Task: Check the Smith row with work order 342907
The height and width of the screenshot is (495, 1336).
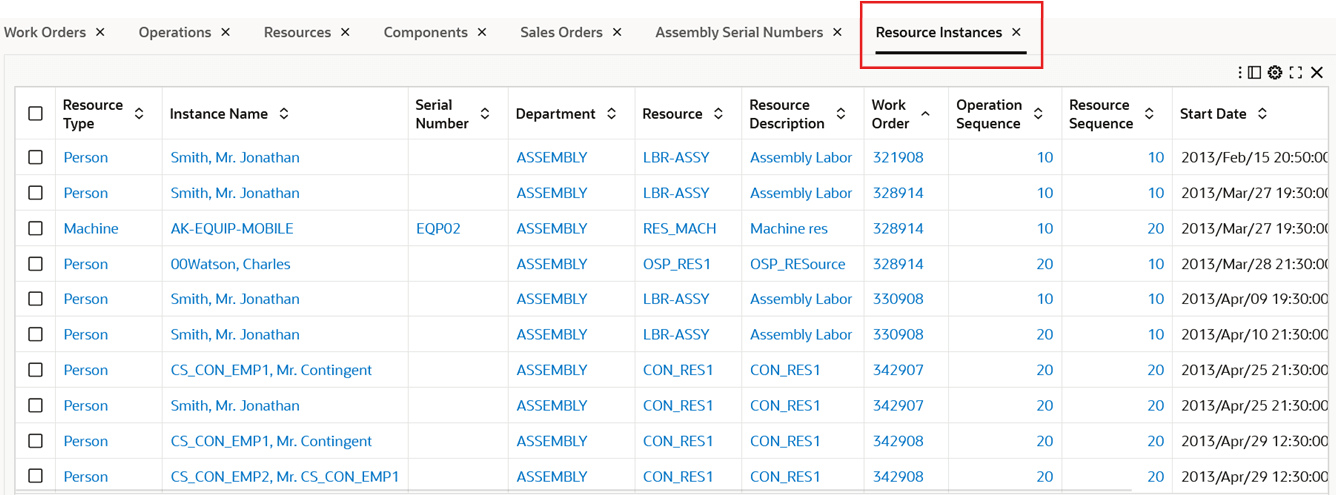Action: click(36, 405)
